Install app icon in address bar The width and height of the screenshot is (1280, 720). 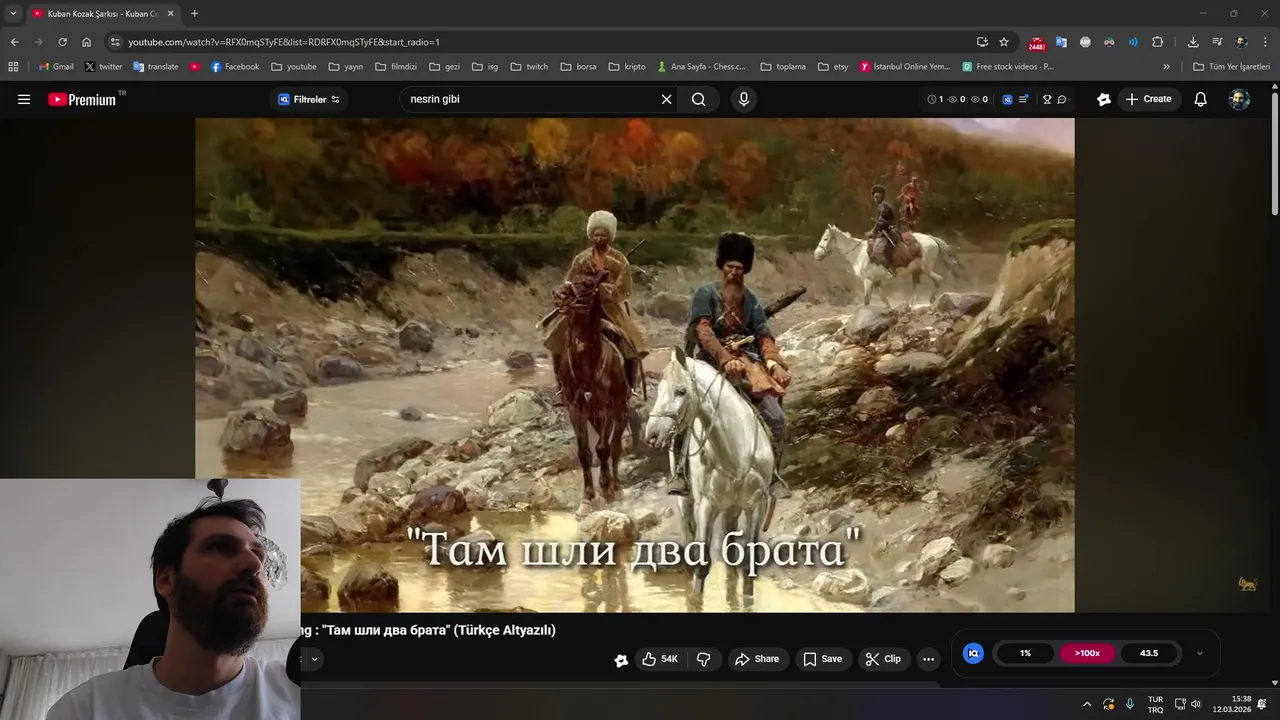pos(982,42)
